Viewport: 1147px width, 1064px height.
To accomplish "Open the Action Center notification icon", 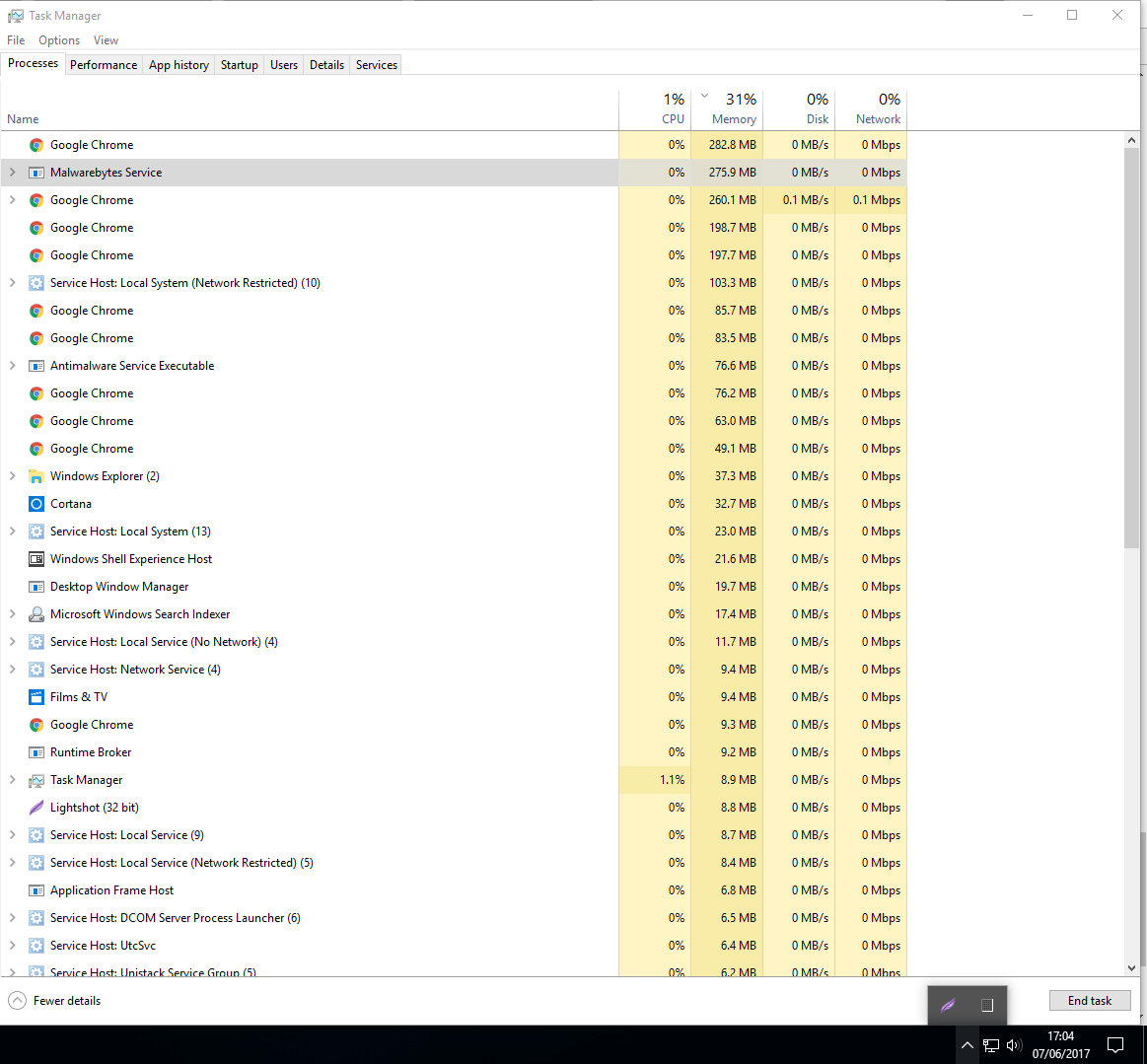I will 1114,1045.
